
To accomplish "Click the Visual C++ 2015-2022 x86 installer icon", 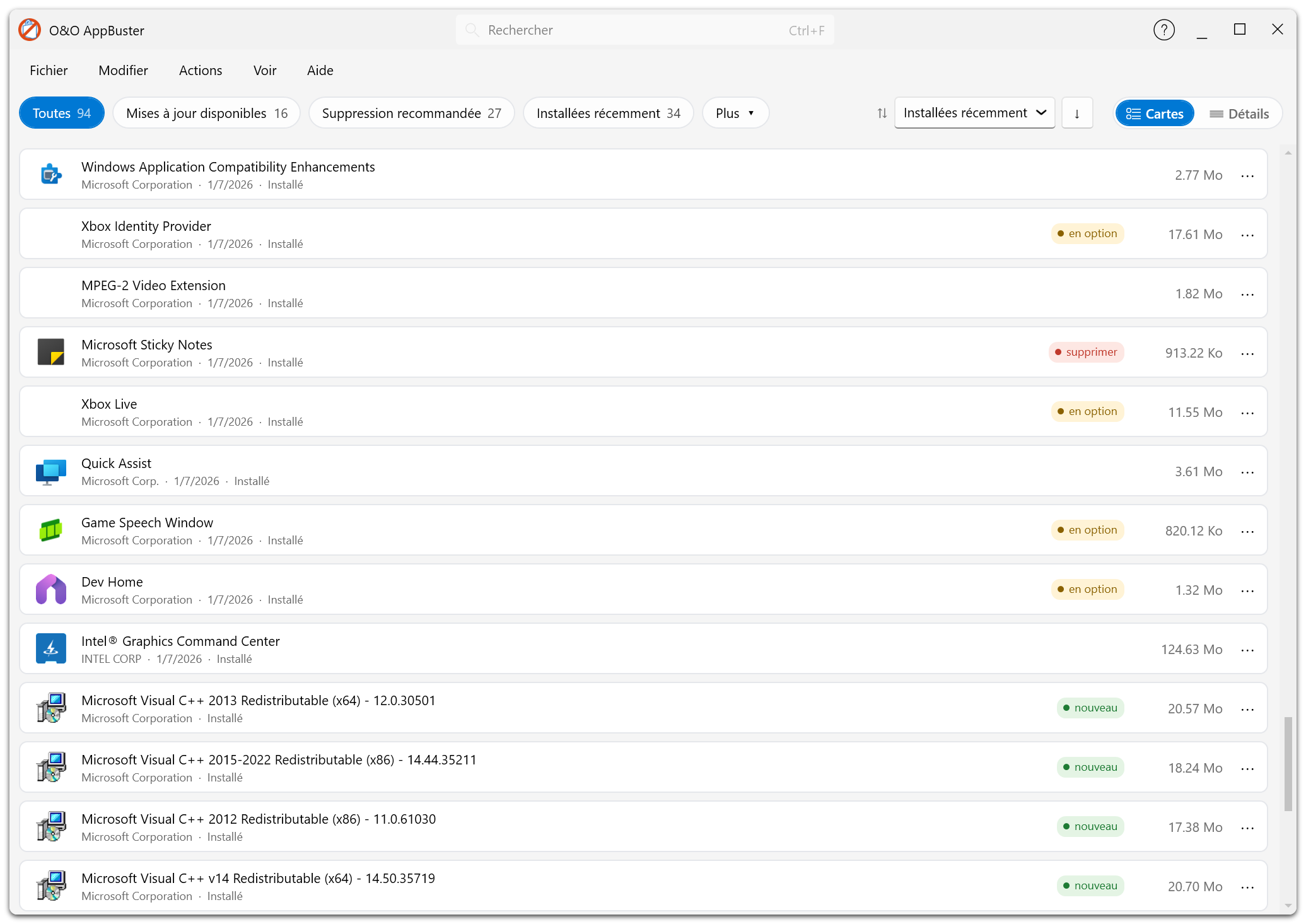I will tap(51, 767).
